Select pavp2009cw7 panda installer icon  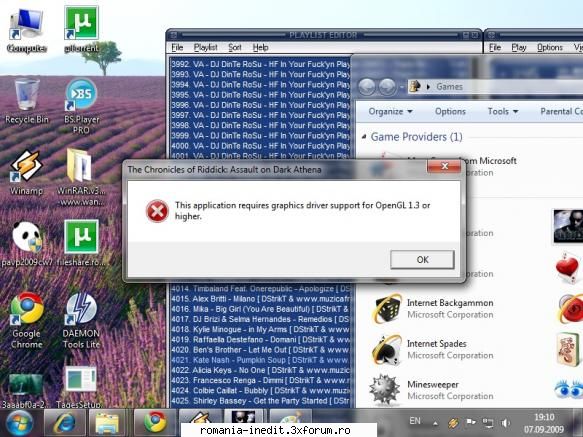(26, 244)
